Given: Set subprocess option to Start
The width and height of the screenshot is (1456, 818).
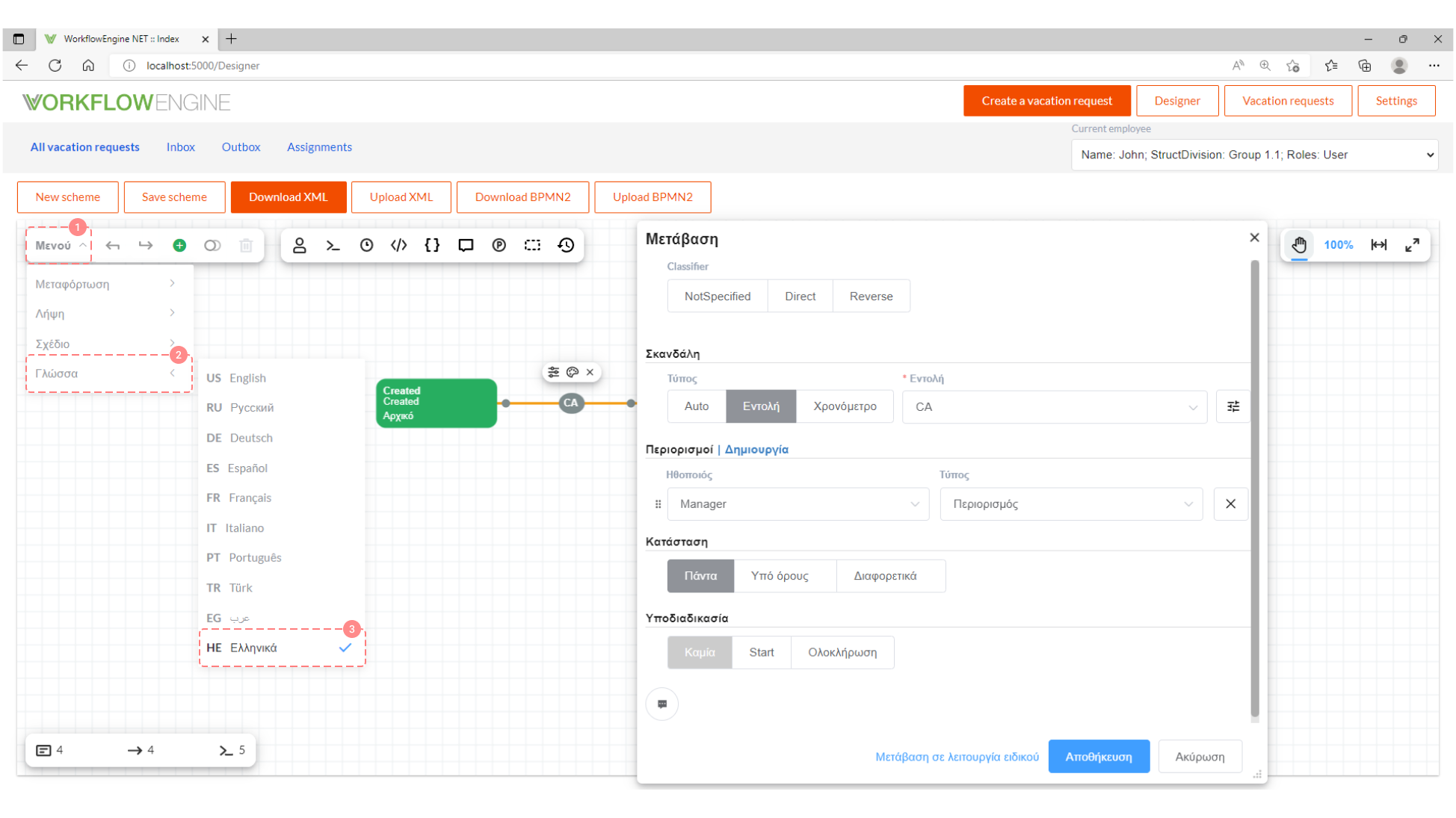Looking at the screenshot, I should tap(762, 652).
